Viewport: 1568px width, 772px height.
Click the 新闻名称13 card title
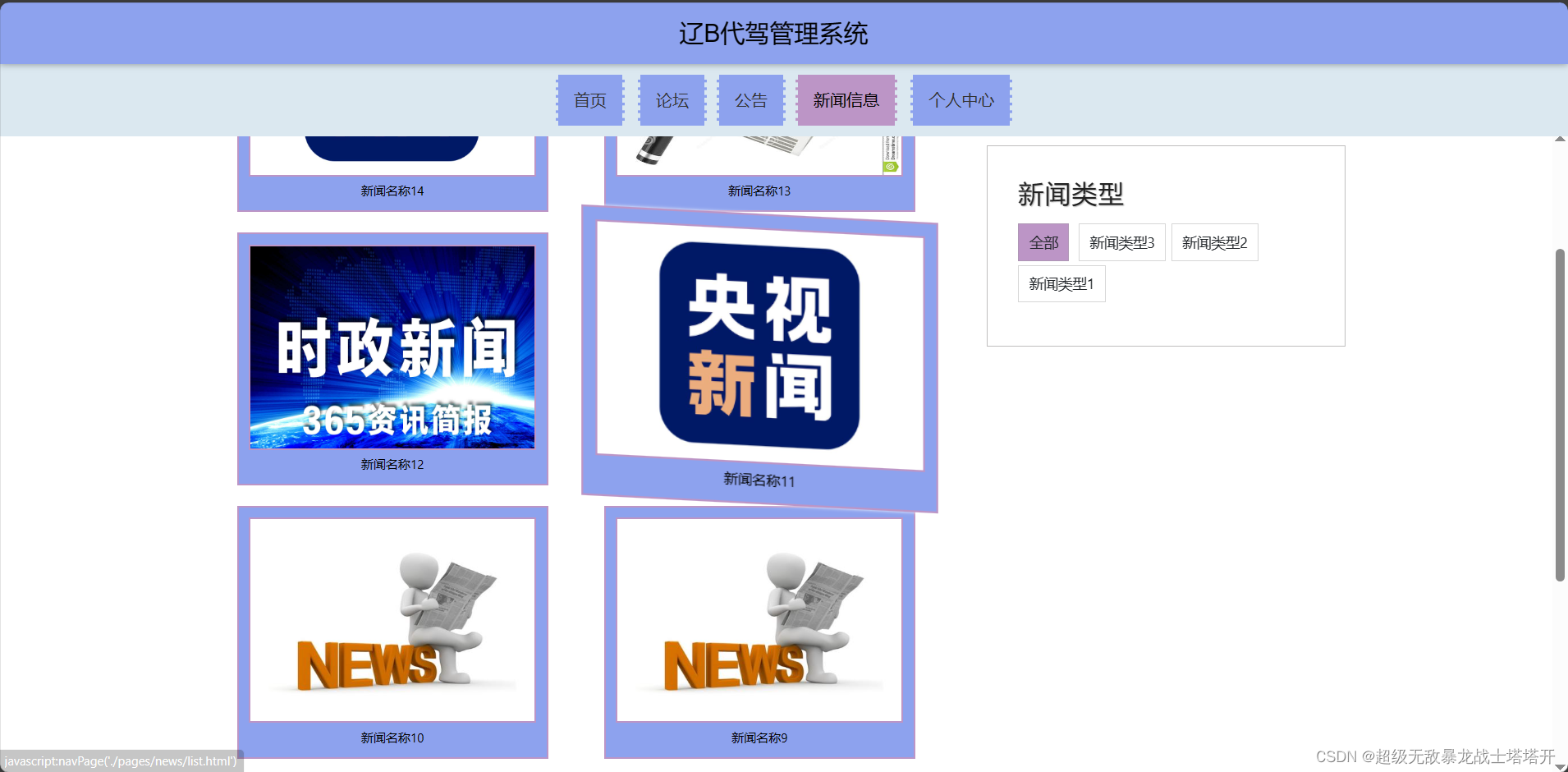[x=759, y=191]
